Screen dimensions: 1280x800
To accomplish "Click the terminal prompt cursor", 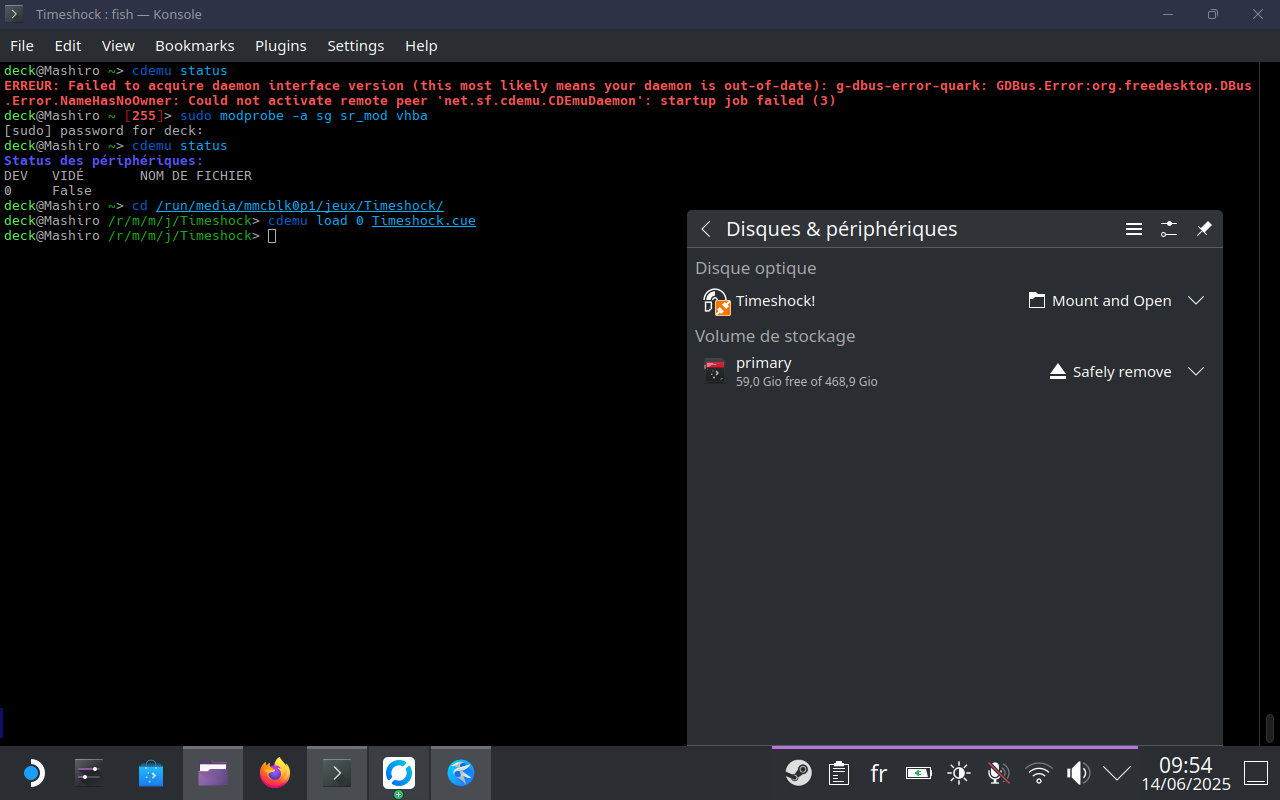I will point(272,236).
